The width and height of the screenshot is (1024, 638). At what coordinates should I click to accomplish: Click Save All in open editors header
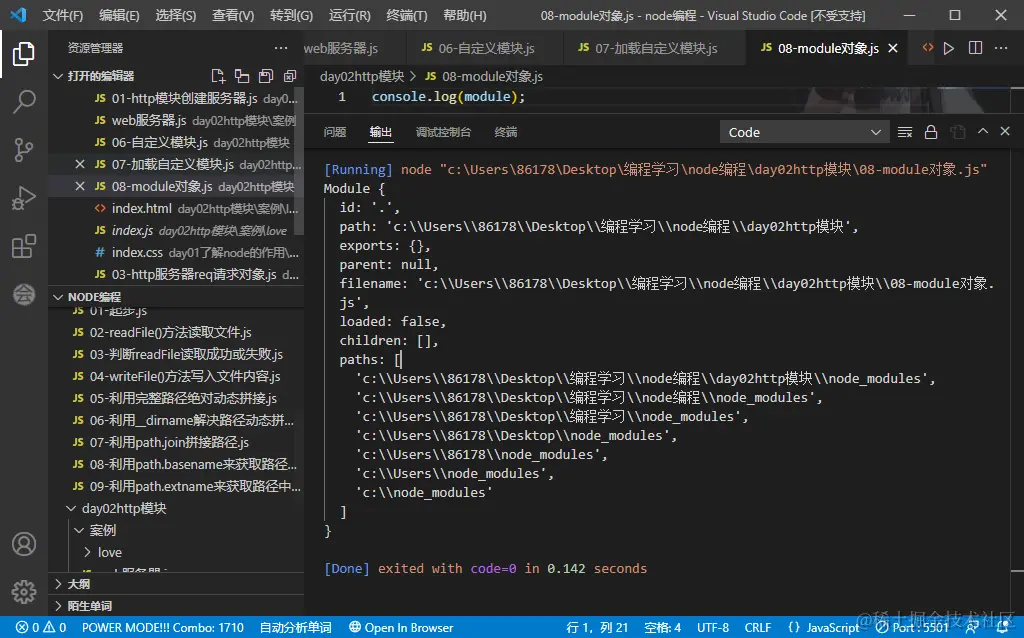(x=266, y=76)
